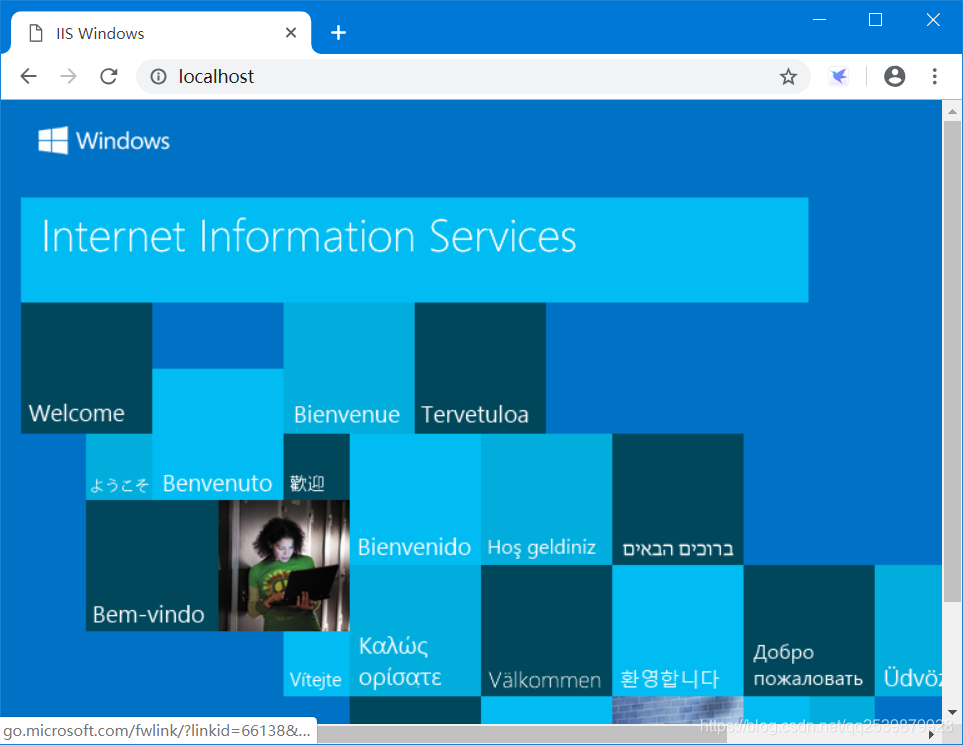Click the Welcome tile
Screen dimensions: 963x745
click(x=87, y=368)
